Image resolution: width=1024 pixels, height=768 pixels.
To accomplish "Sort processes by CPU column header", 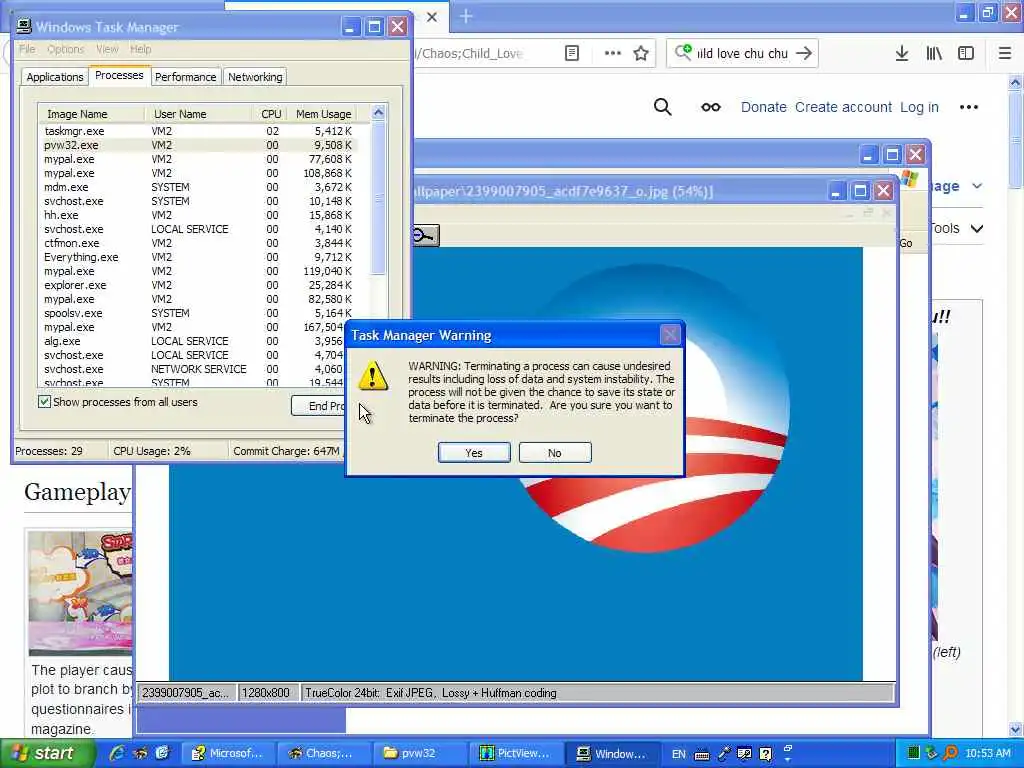I will pyautogui.click(x=270, y=114).
